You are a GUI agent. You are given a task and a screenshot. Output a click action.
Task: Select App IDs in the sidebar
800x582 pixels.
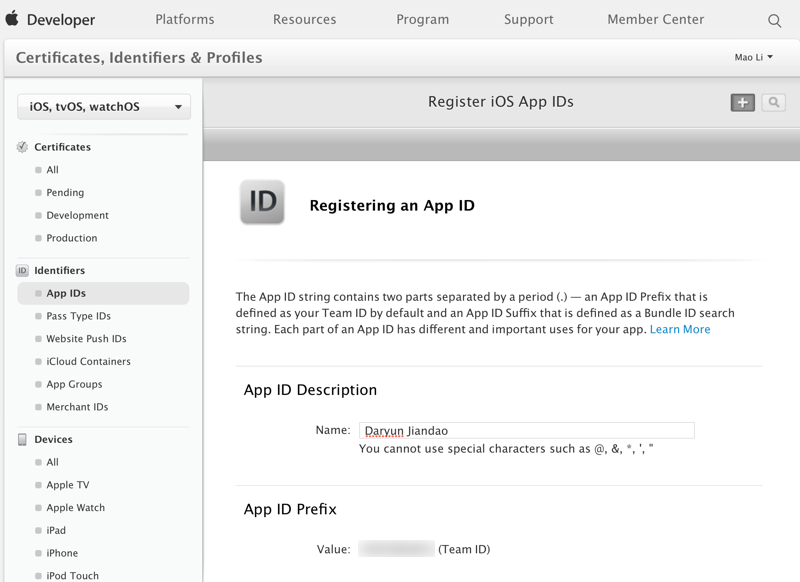pyautogui.click(x=66, y=294)
